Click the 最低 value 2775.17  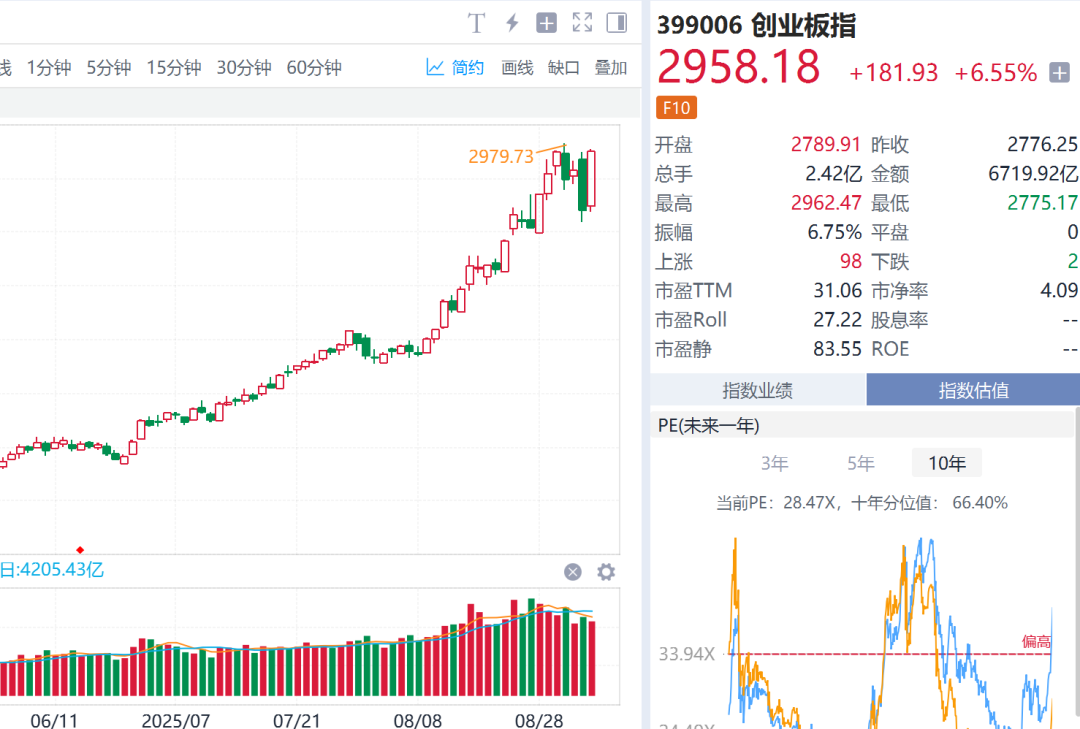(x=1042, y=203)
